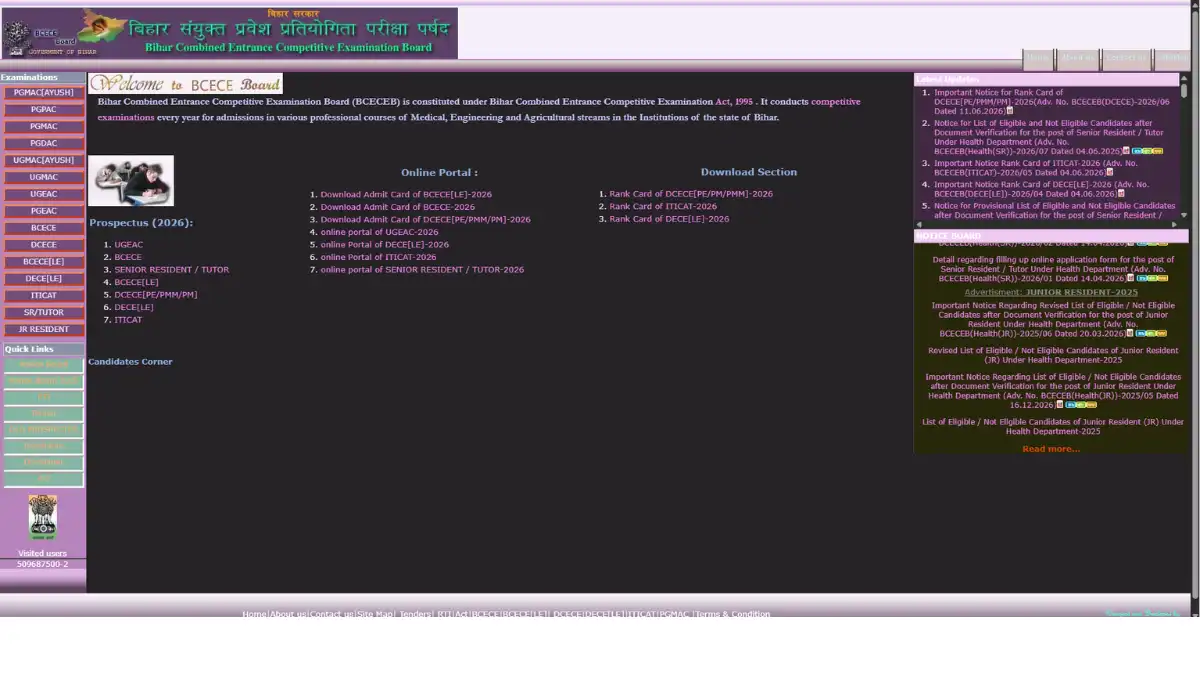Image resolution: width=1200 pixels, height=675 pixels.
Task: Click the 'Candidates Corner' heading text
Action: click(130, 362)
